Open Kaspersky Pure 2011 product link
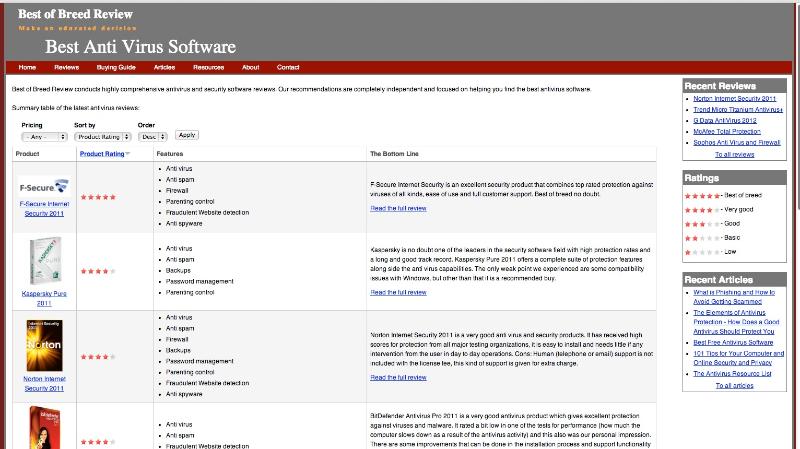The image size is (800, 449). tap(44, 298)
